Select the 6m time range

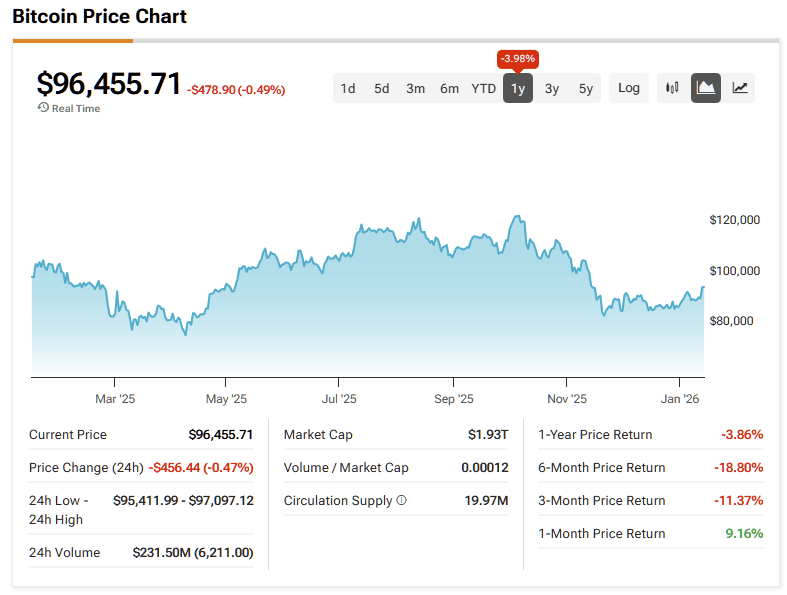(x=449, y=88)
